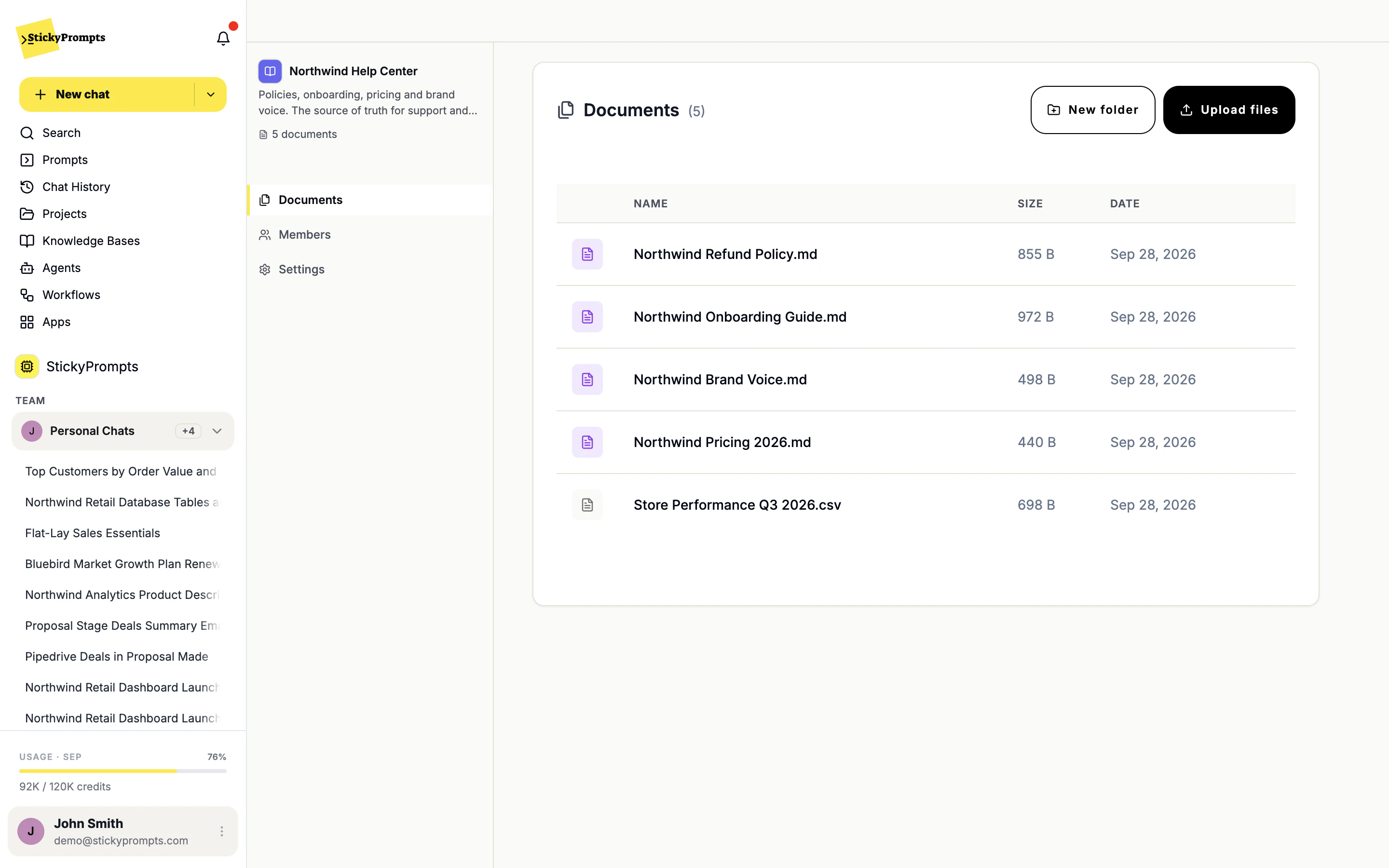Open Workflows page
This screenshot has width=1389, height=868.
[123, 295]
